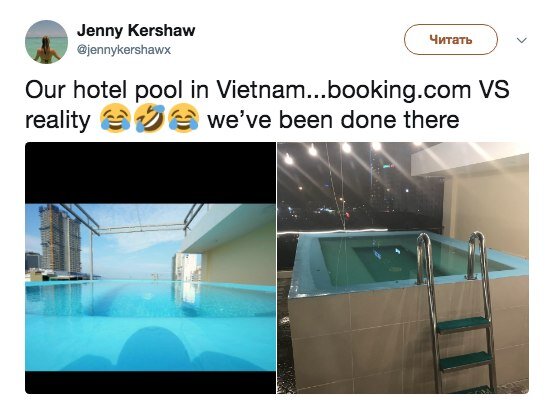Click the skyscraper under construction in left photo
557x406 pixels.
[60, 239]
